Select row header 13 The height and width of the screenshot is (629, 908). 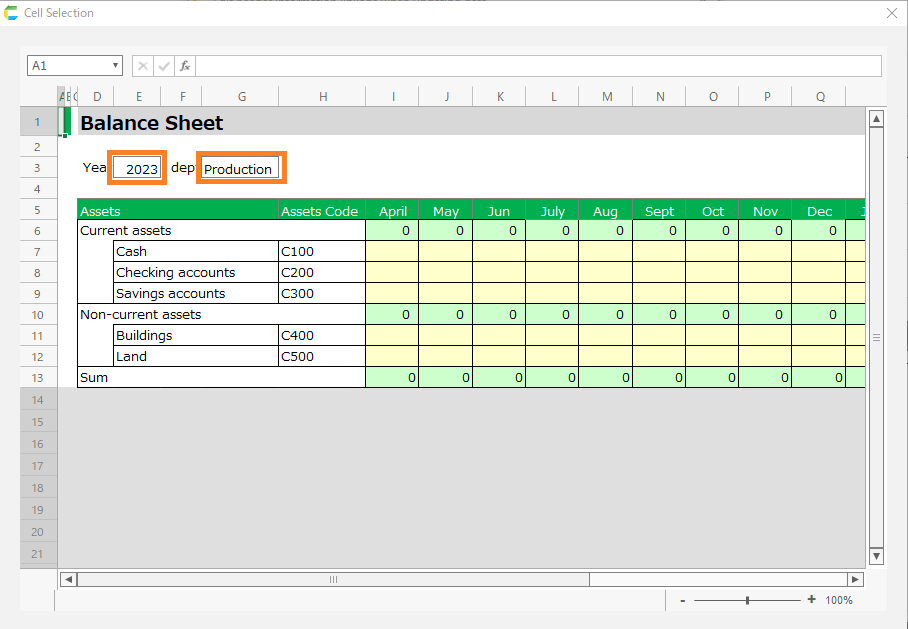click(38, 377)
